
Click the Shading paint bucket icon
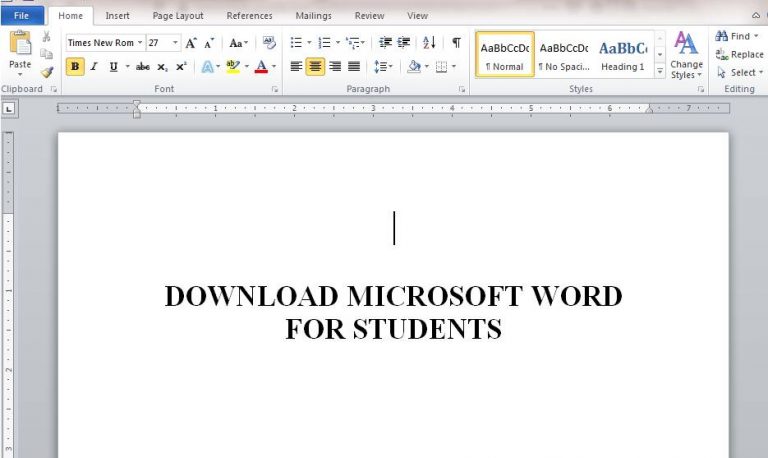414,66
